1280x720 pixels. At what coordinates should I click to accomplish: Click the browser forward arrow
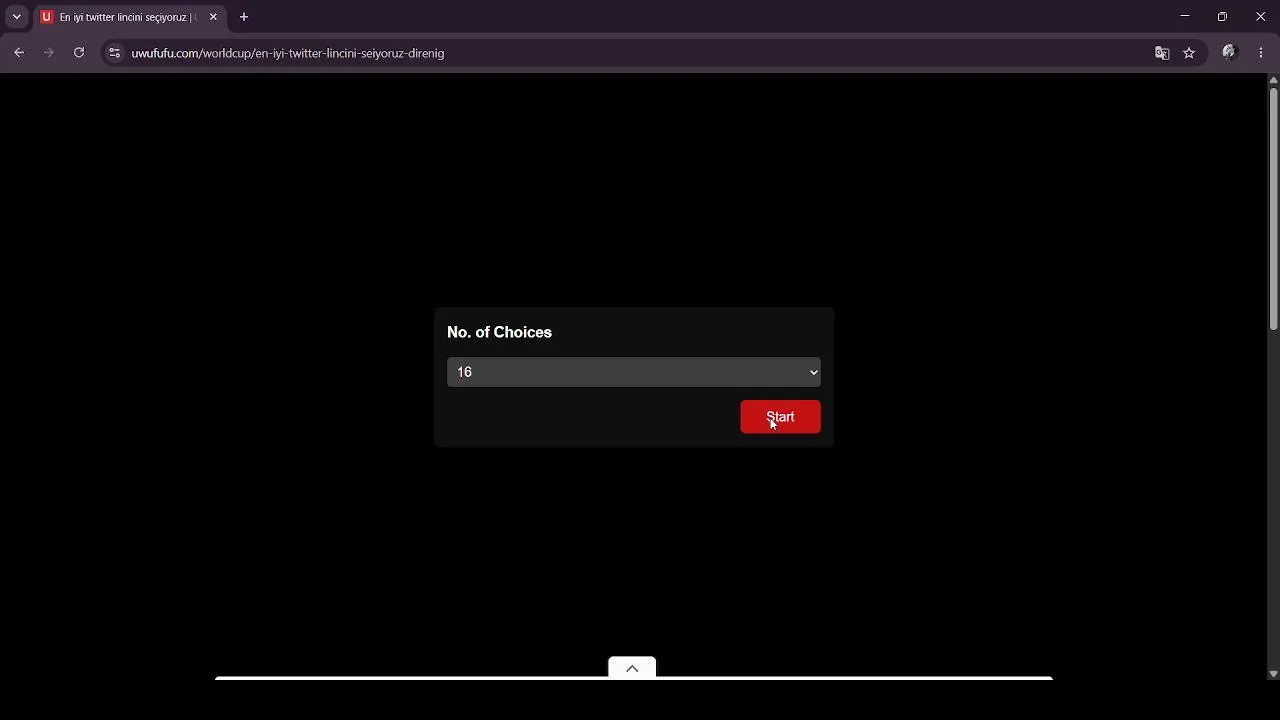48,53
